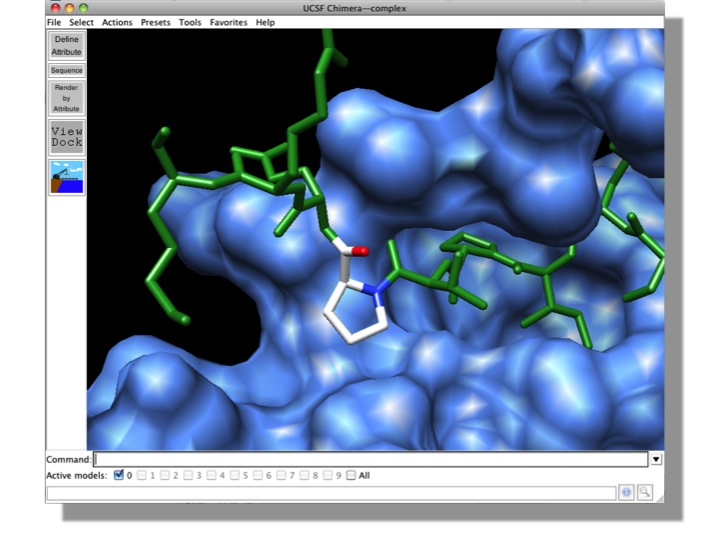Open the Help menu
The width and height of the screenshot is (720, 540).
tap(265, 22)
